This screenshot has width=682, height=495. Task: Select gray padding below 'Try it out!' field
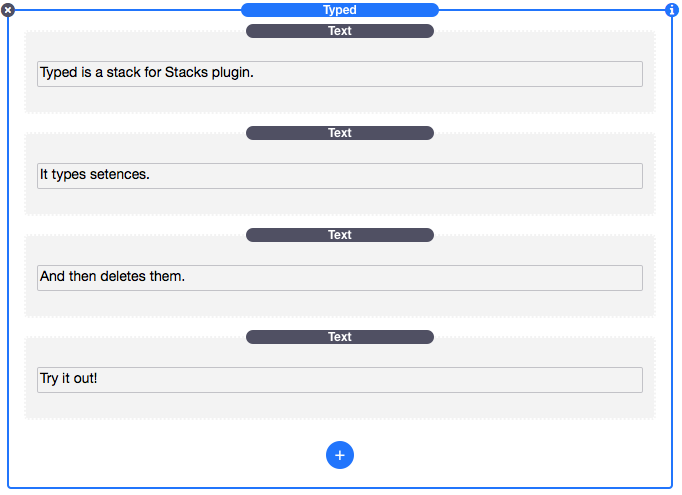coord(340,406)
